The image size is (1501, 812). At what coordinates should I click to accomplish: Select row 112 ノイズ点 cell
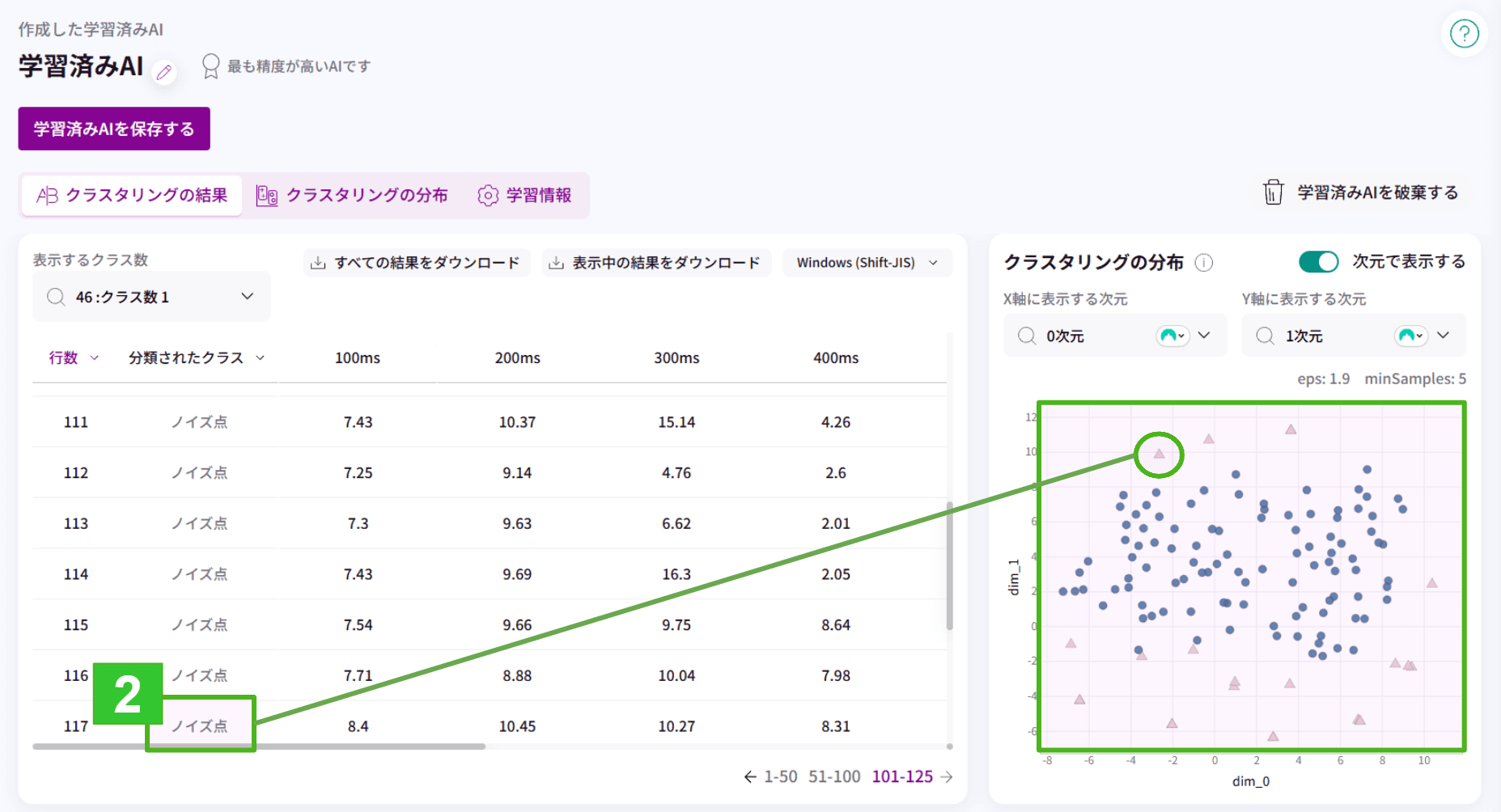[x=199, y=473]
